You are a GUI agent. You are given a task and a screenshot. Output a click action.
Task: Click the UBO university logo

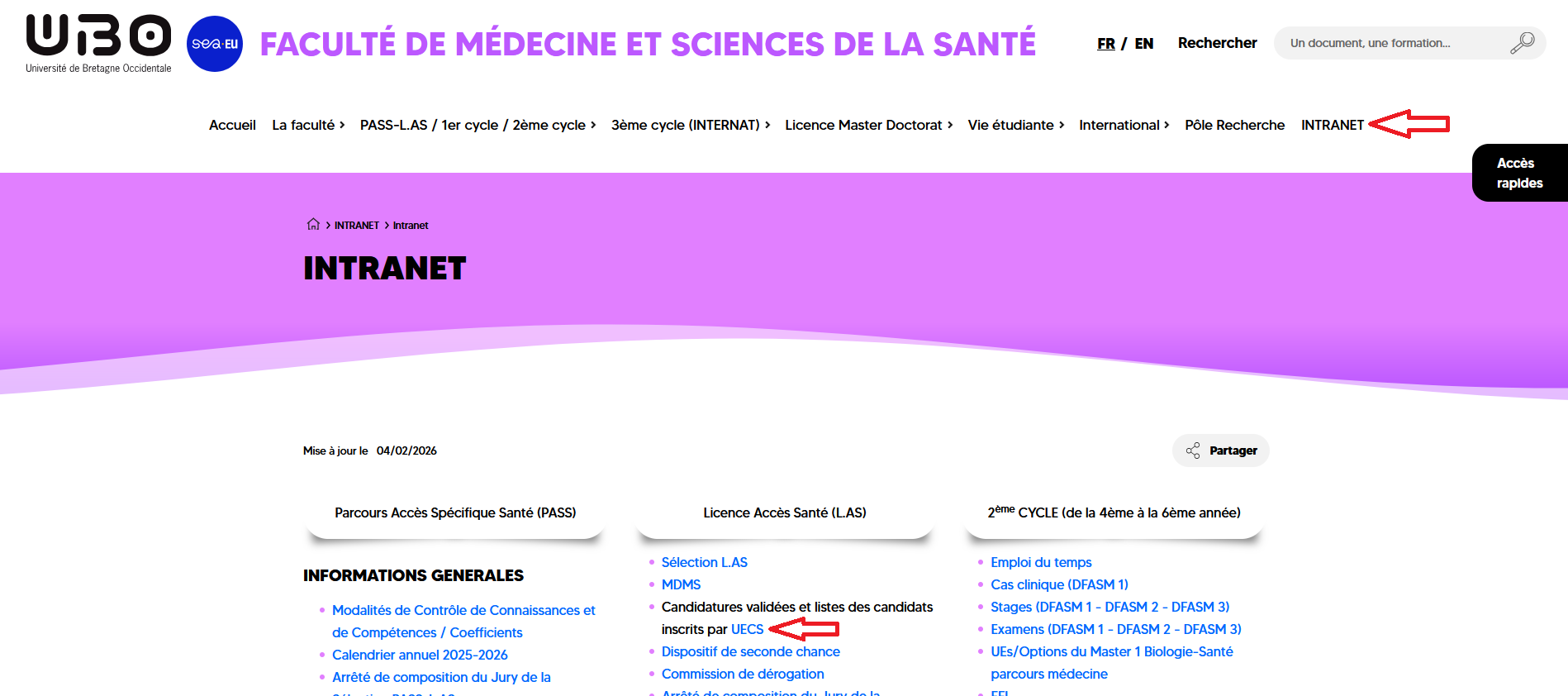[x=98, y=44]
